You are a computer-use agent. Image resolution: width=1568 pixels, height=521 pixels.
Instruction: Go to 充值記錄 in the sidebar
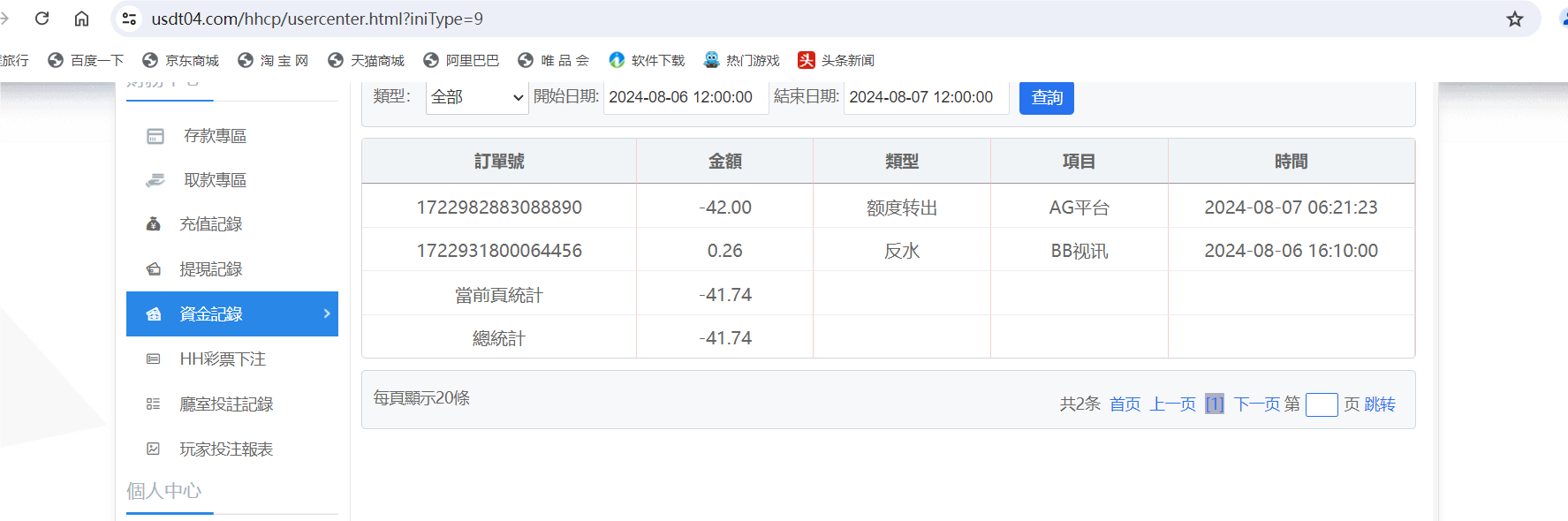coord(210,224)
